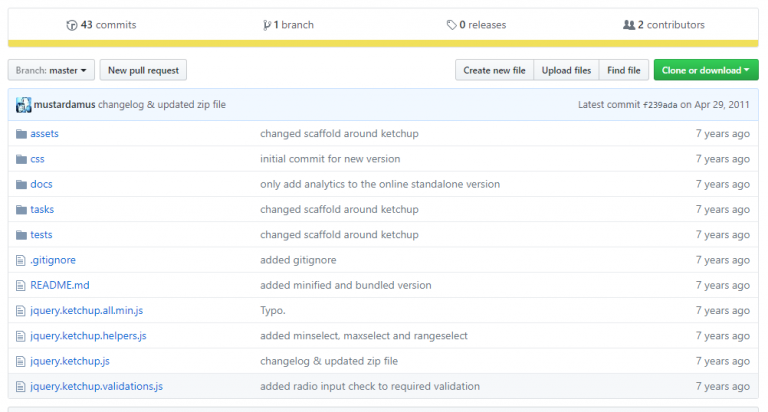Open the tests folder link

click(x=41, y=235)
